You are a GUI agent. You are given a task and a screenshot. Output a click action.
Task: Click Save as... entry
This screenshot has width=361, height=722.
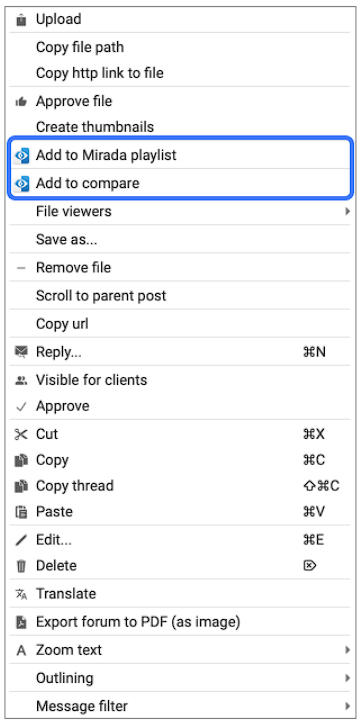point(180,239)
